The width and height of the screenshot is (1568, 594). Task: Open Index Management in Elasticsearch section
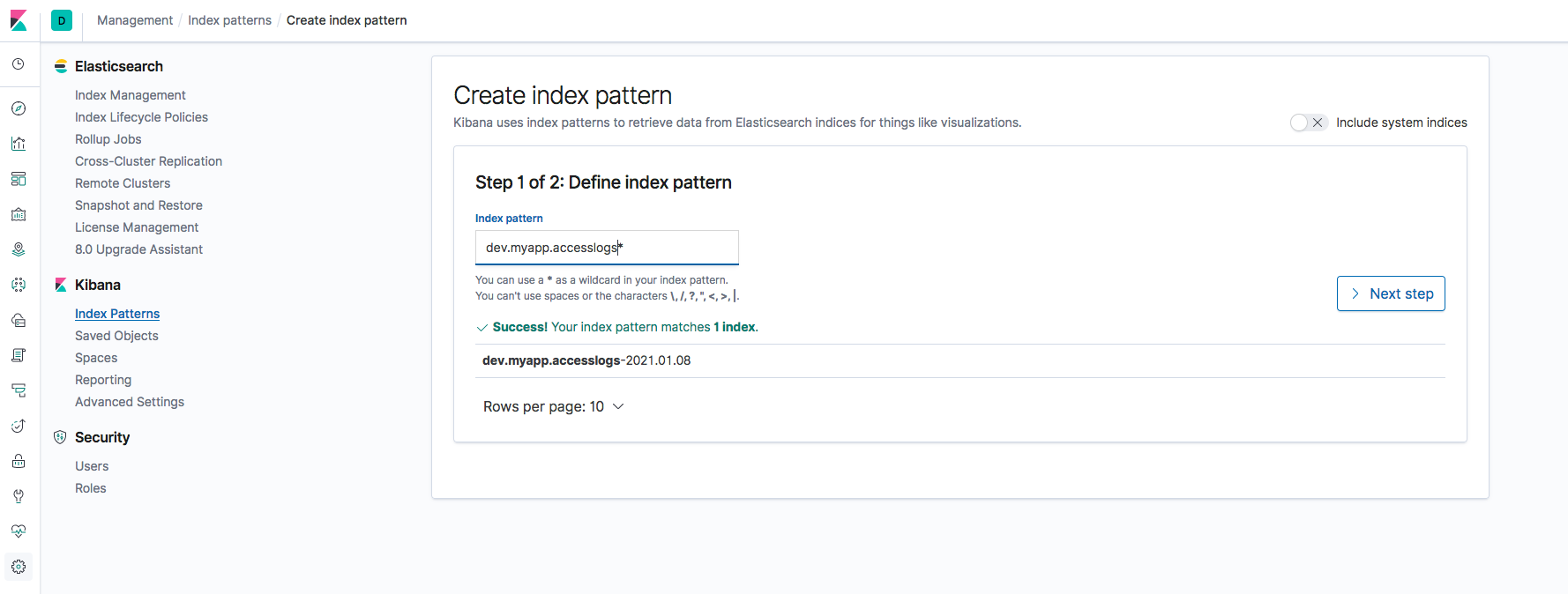[x=131, y=95]
